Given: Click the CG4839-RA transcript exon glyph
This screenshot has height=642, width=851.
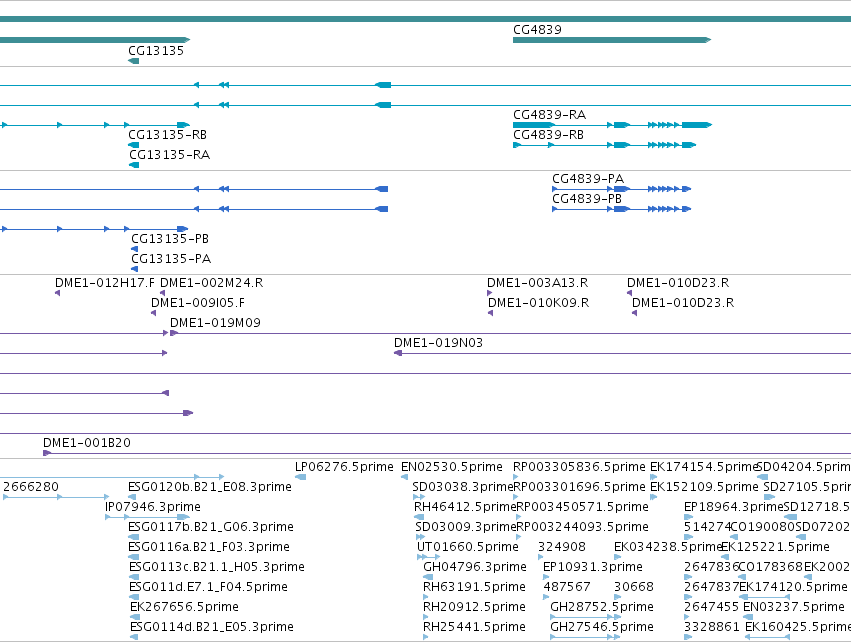Looking at the screenshot, I should [612, 125].
